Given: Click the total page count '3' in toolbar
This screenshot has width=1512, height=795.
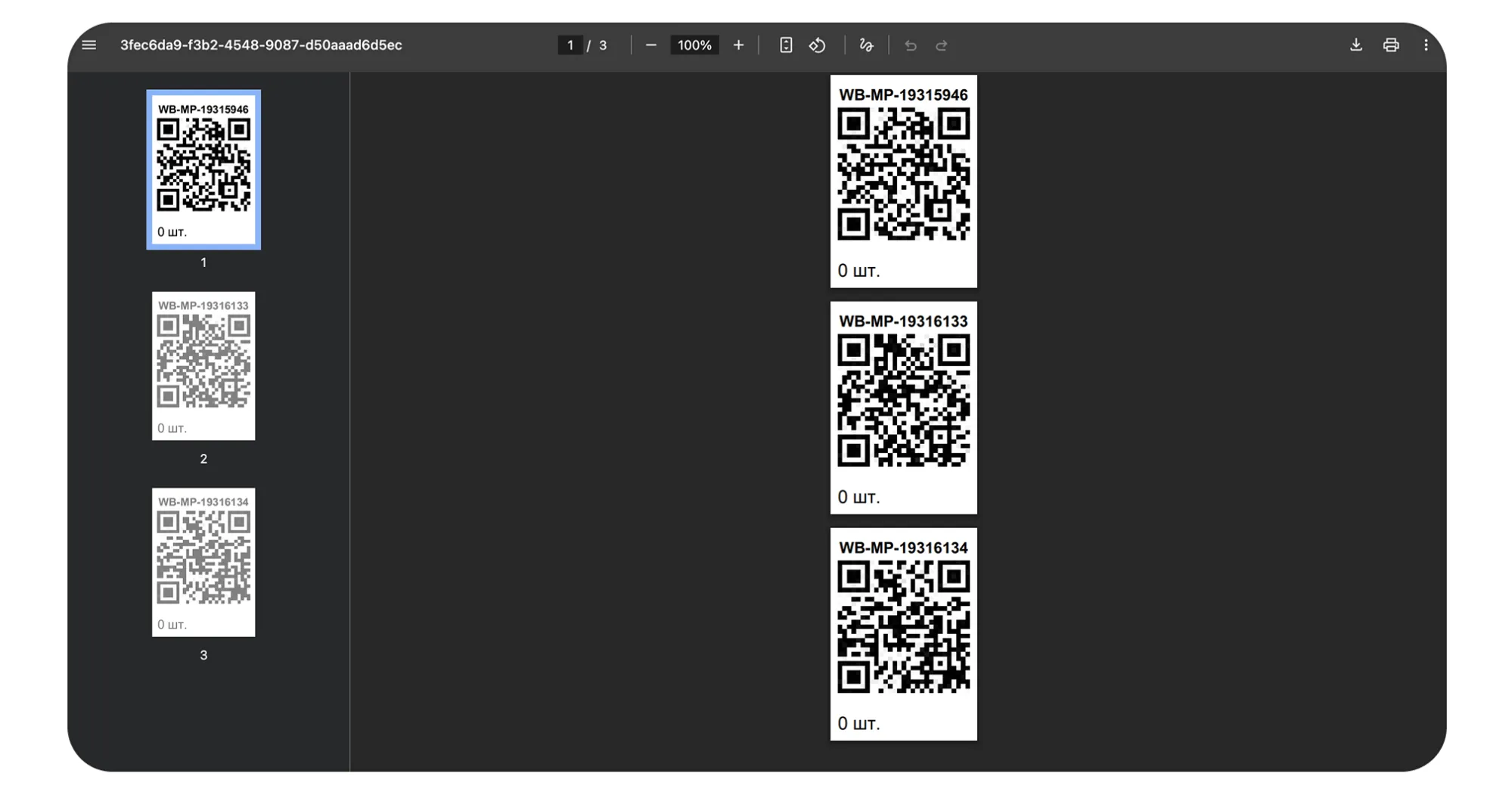Looking at the screenshot, I should pos(603,45).
